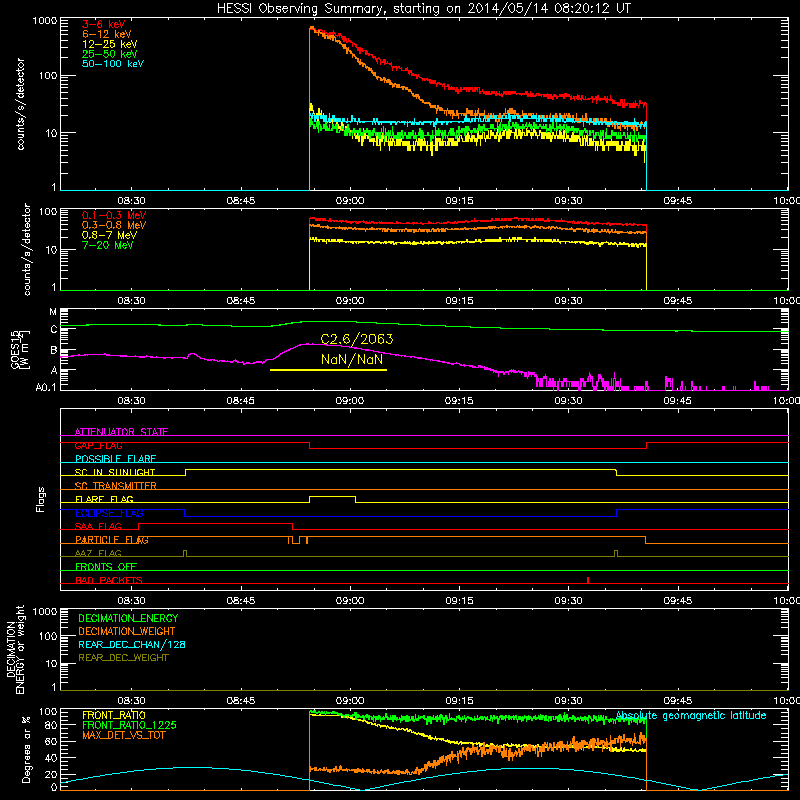Viewport: 800px width, 800px height.
Task: Click the HESSI Observing Summary title text
Action: pyautogui.click(x=423, y=9)
